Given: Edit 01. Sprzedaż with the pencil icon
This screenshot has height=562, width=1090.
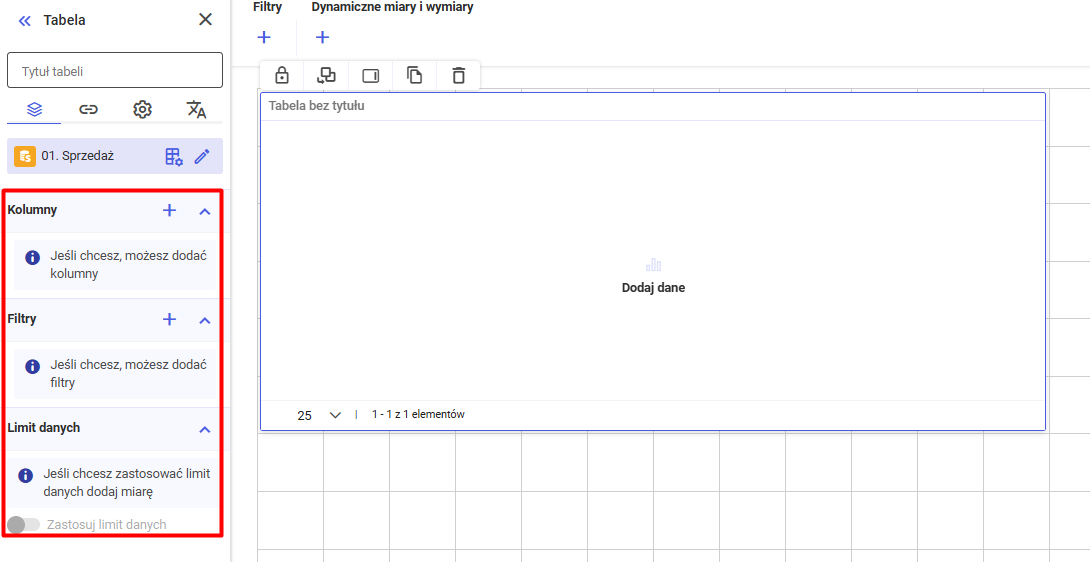Looking at the screenshot, I should [x=202, y=156].
